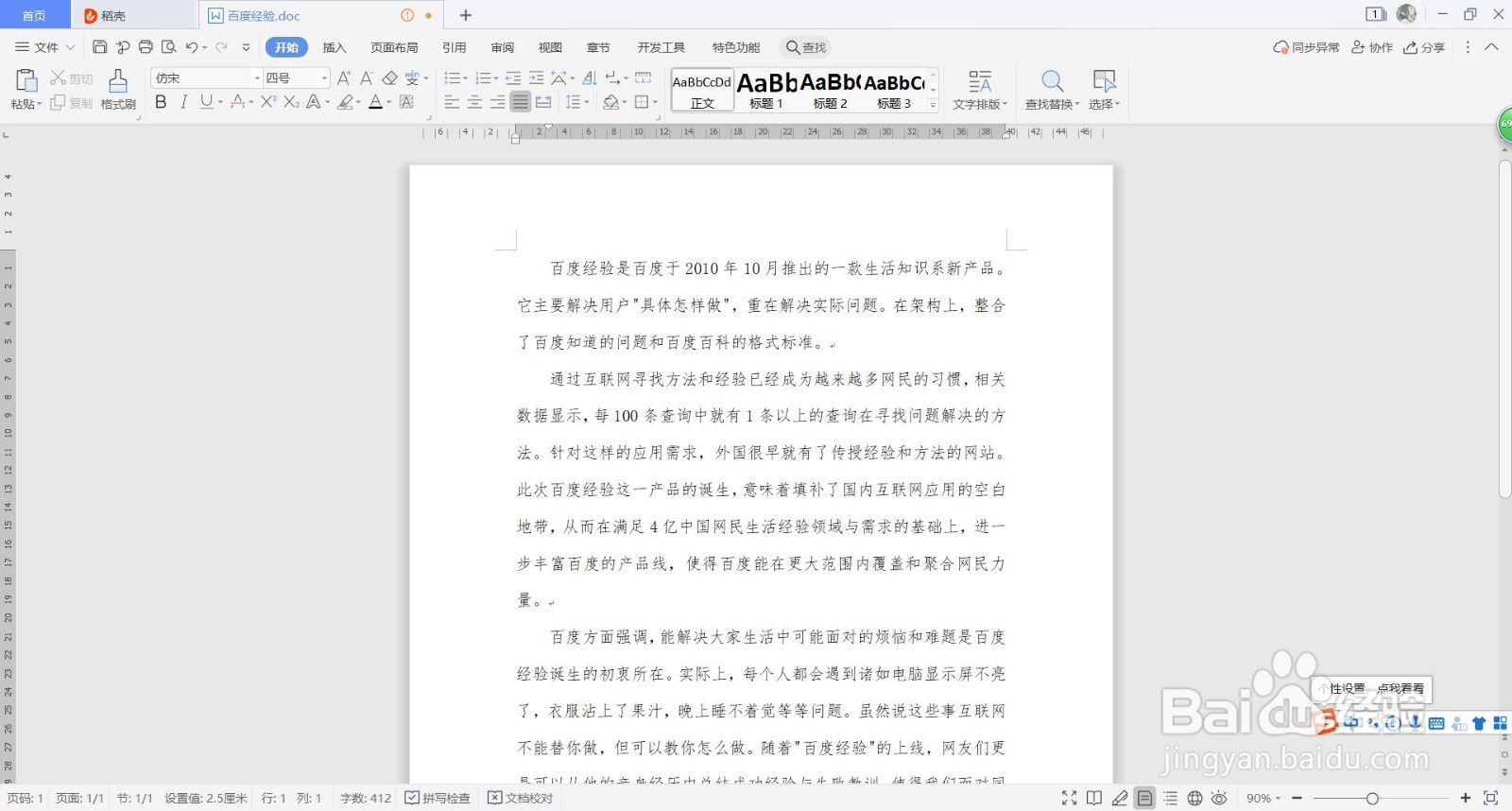Image resolution: width=1512 pixels, height=811 pixels.
Task: Toggle Strikethrough formatting
Action: 237,102
